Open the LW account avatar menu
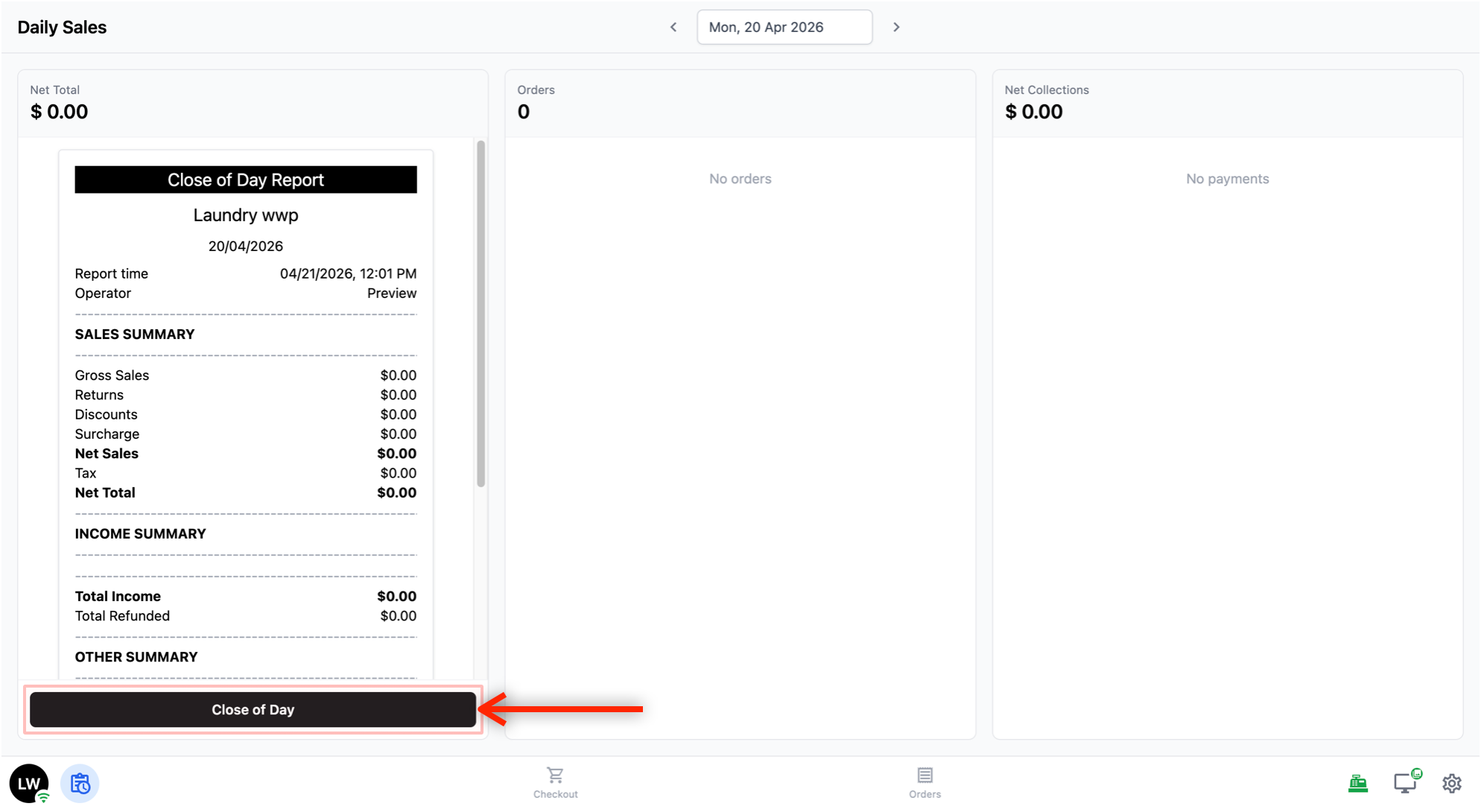The width and height of the screenshot is (1484, 812). pyautogui.click(x=28, y=783)
